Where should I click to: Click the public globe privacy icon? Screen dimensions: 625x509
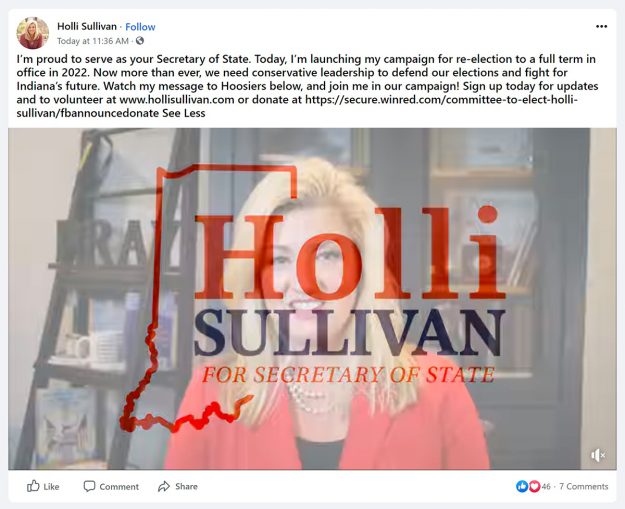pos(140,41)
